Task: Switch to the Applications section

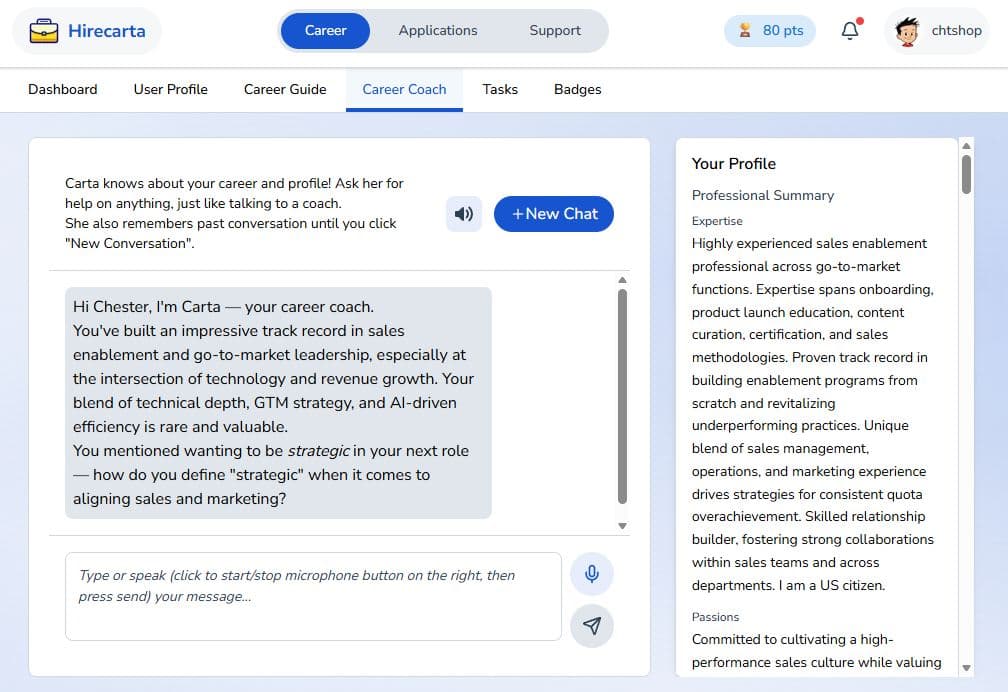Action: [438, 31]
